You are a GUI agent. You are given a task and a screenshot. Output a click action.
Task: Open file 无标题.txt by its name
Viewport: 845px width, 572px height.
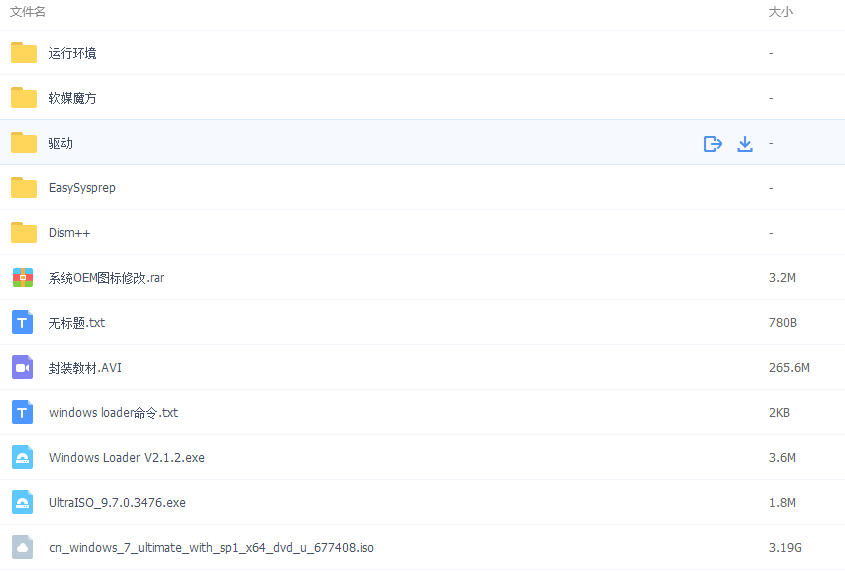point(77,323)
